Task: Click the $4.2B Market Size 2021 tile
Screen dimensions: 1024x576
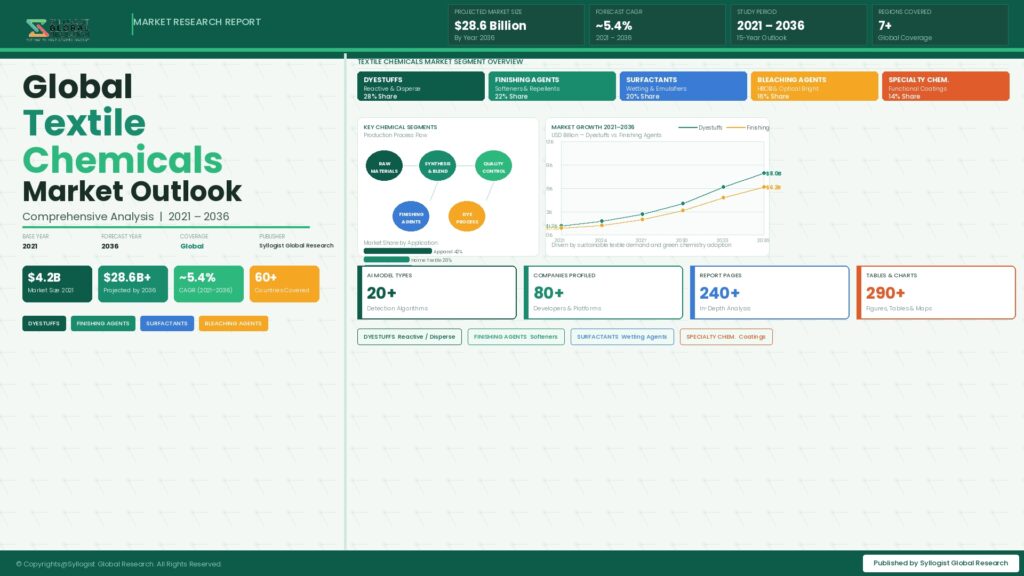Action: 57,283
